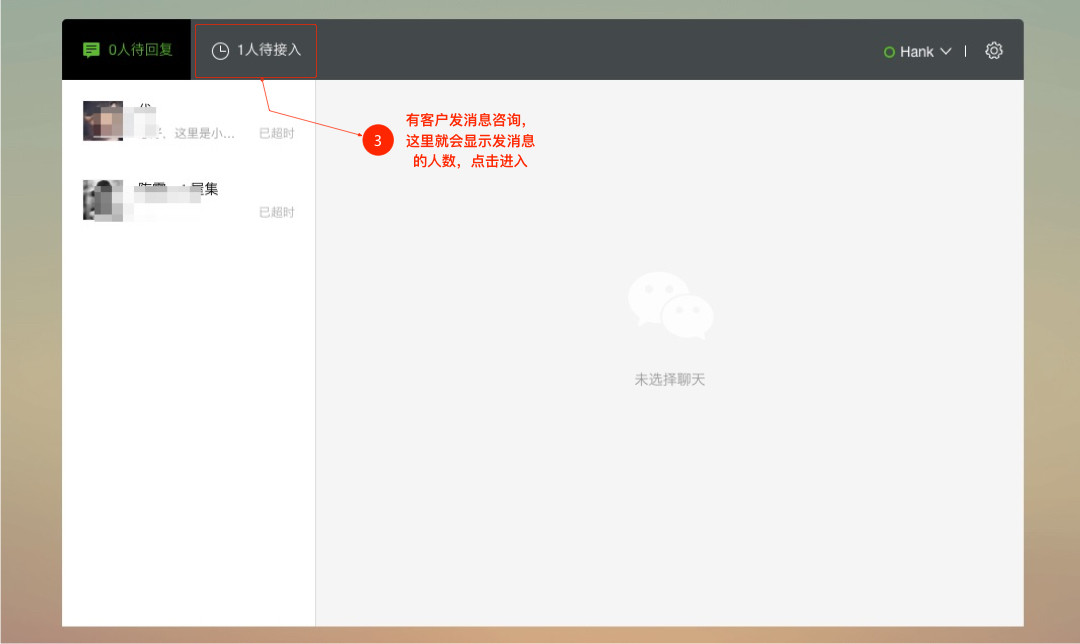Click 已超时 label on second conversation

276,212
